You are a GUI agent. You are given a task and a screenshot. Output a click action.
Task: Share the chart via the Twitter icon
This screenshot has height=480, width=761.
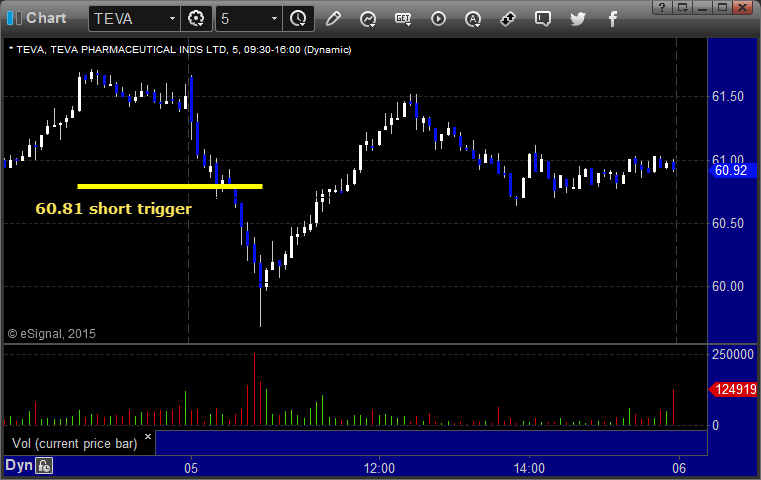[578, 19]
